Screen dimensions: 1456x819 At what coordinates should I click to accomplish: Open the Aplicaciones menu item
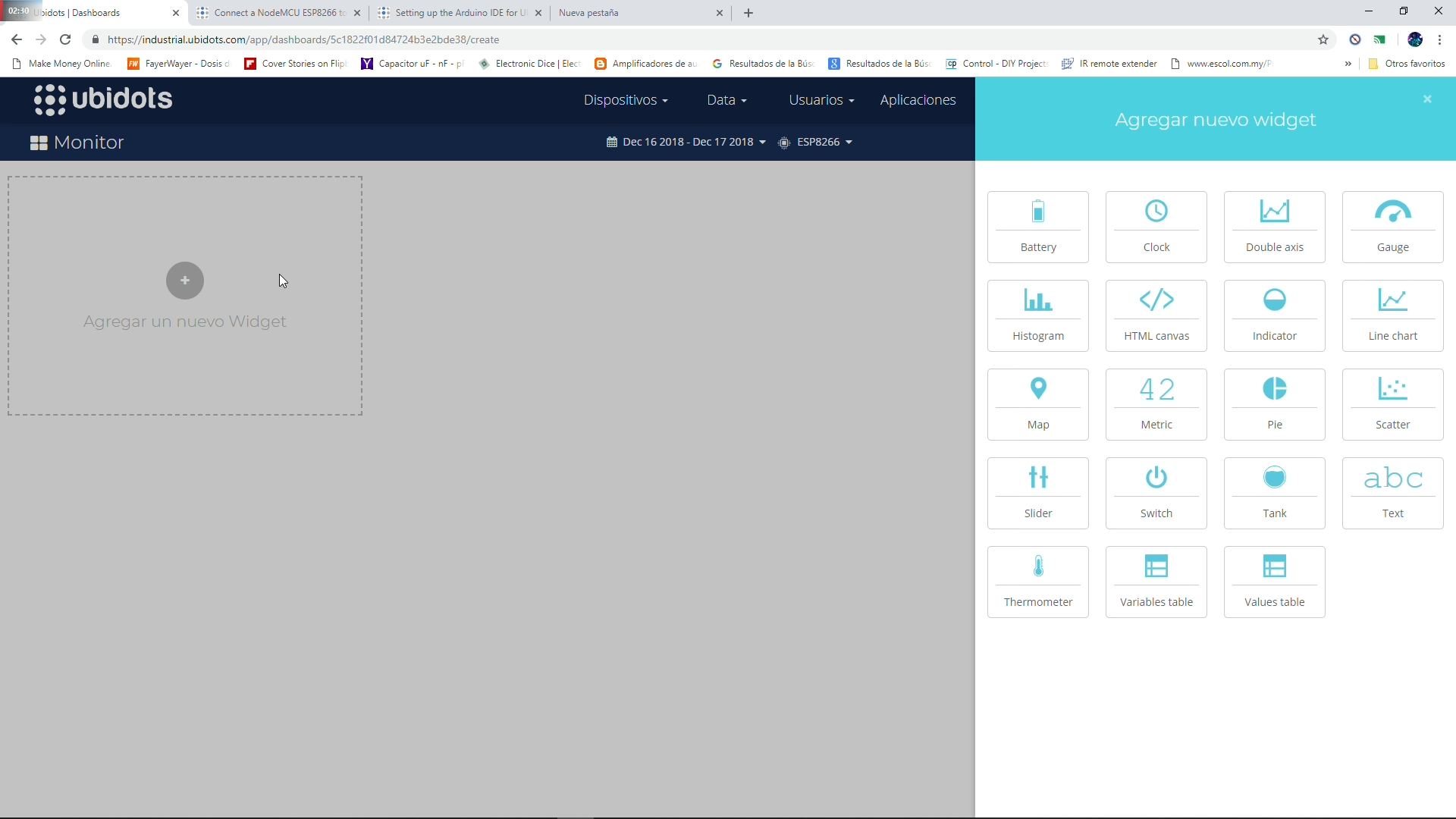(917, 100)
